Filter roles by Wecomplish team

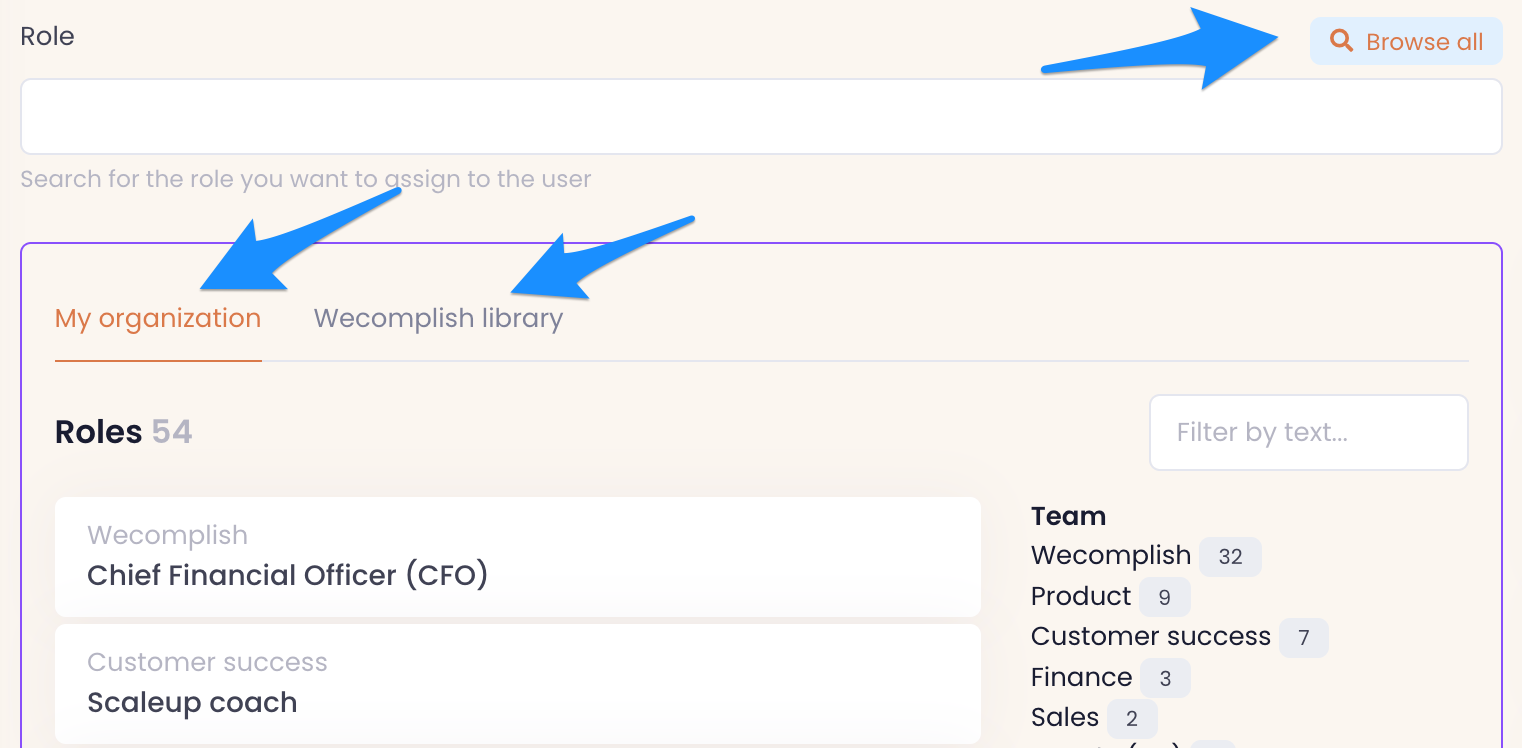pos(1110,555)
